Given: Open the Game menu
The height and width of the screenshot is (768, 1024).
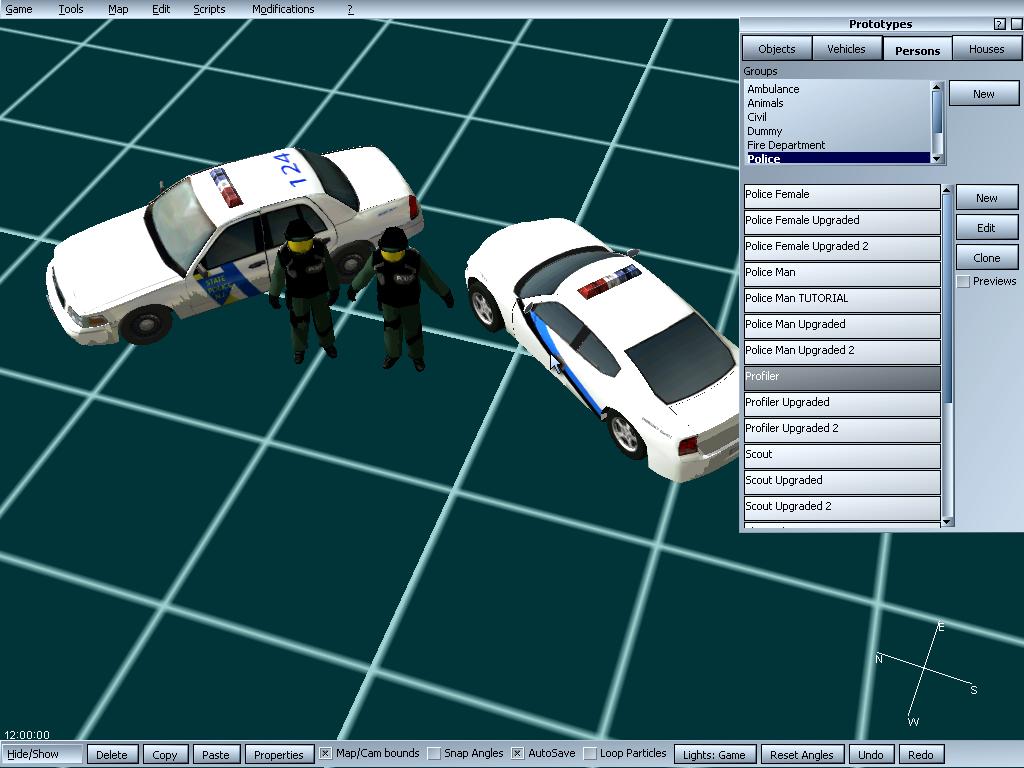Looking at the screenshot, I should click(19, 9).
